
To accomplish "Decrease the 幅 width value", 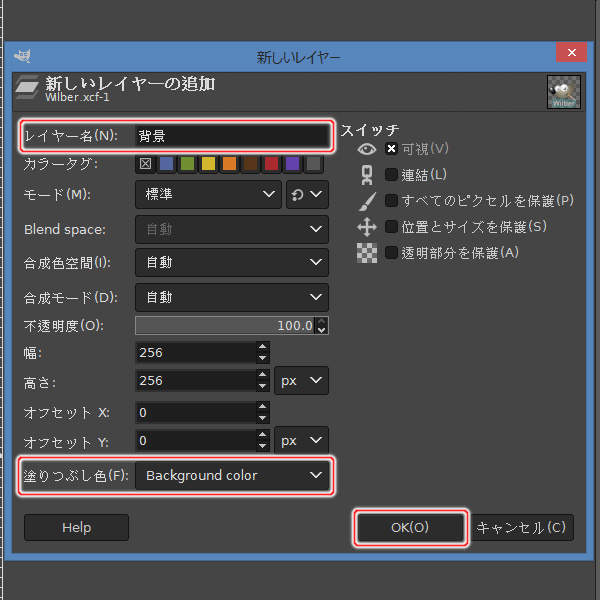I will click(x=262, y=358).
